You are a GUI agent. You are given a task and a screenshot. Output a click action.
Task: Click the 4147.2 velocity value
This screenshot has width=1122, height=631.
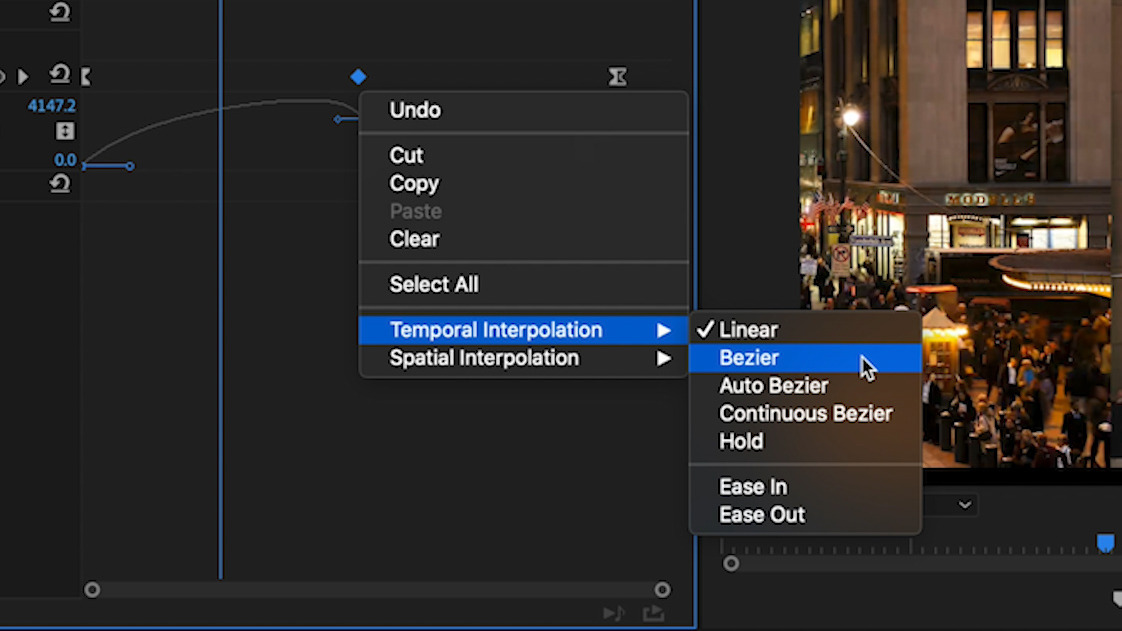coord(52,105)
